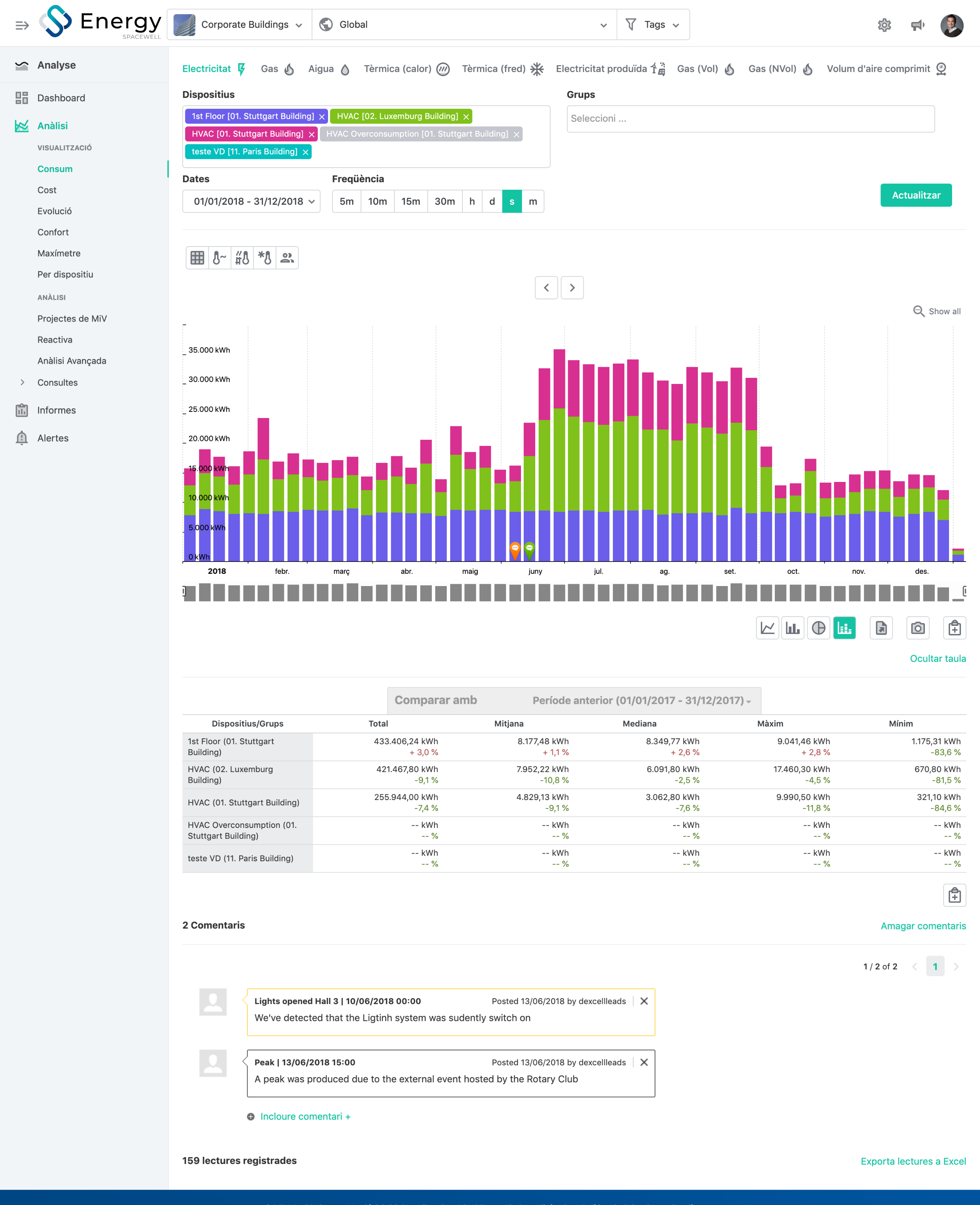Set frequency to hourly with h toggle

(471, 201)
